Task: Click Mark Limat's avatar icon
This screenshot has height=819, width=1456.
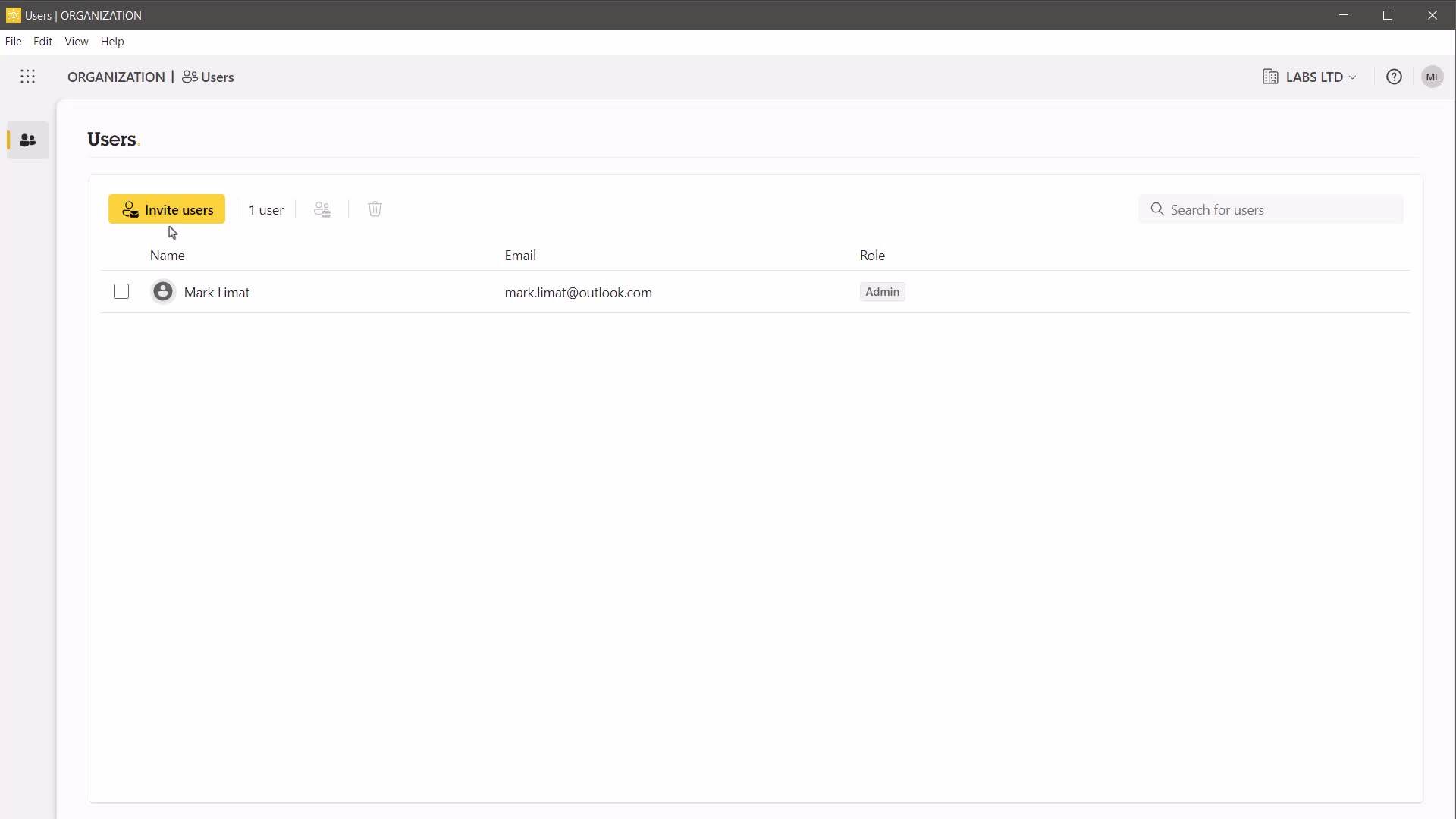Action: pos(163,292)
